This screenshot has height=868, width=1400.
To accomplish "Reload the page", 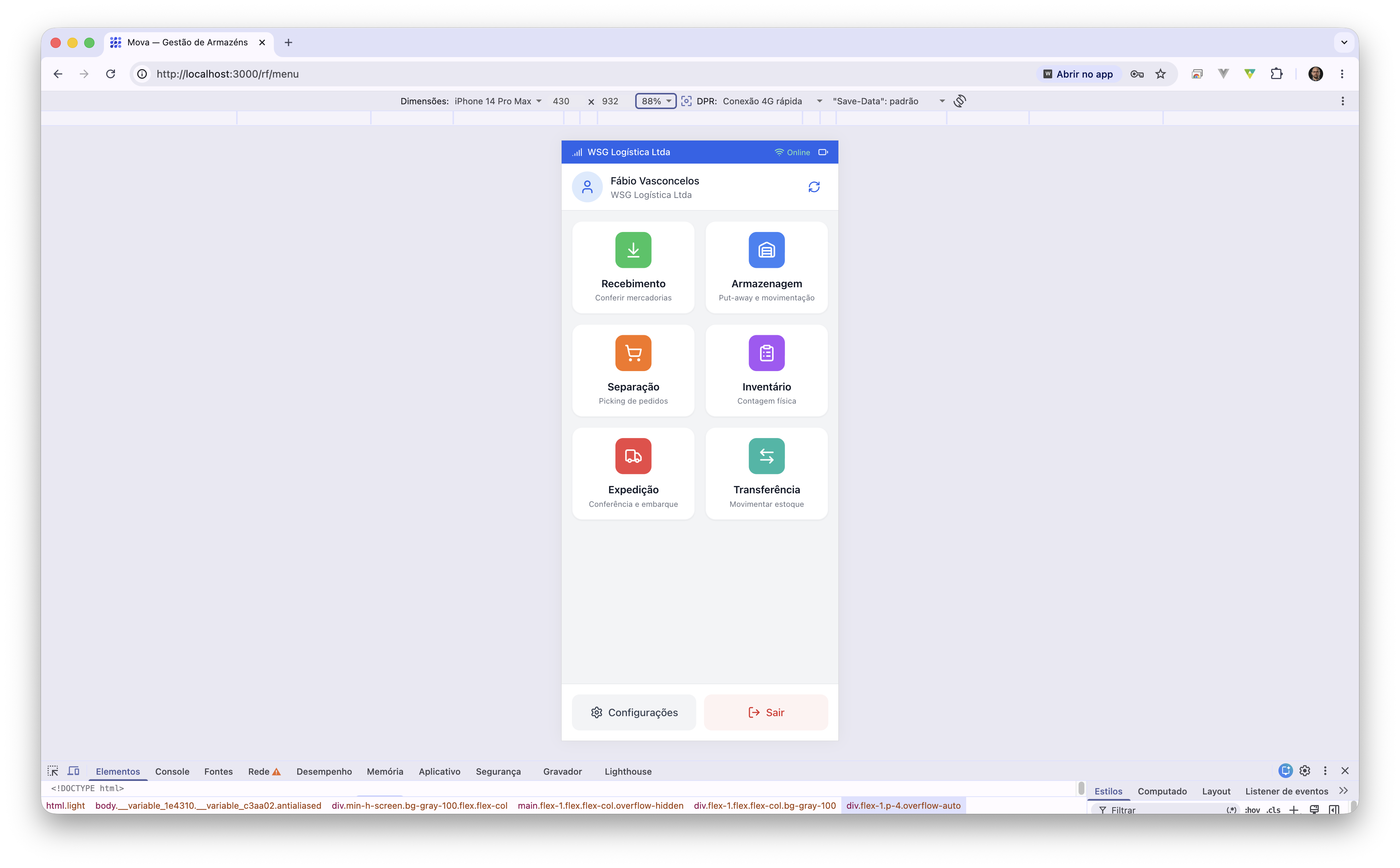I will pos(110,74).
